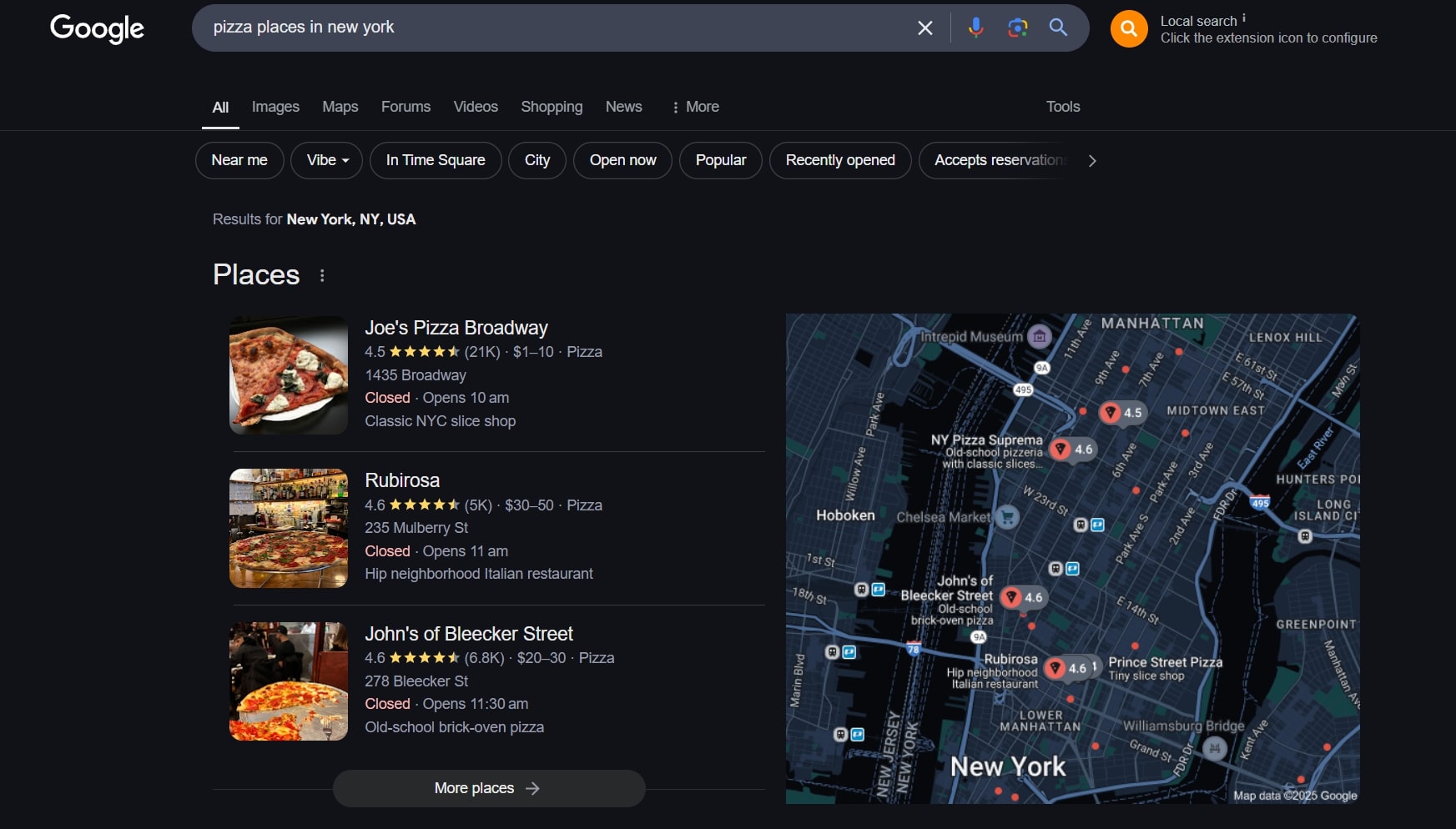The width and height of the screenshot is (1456, 829).
Task: Open the Forums tab
Action: [406, 107]
